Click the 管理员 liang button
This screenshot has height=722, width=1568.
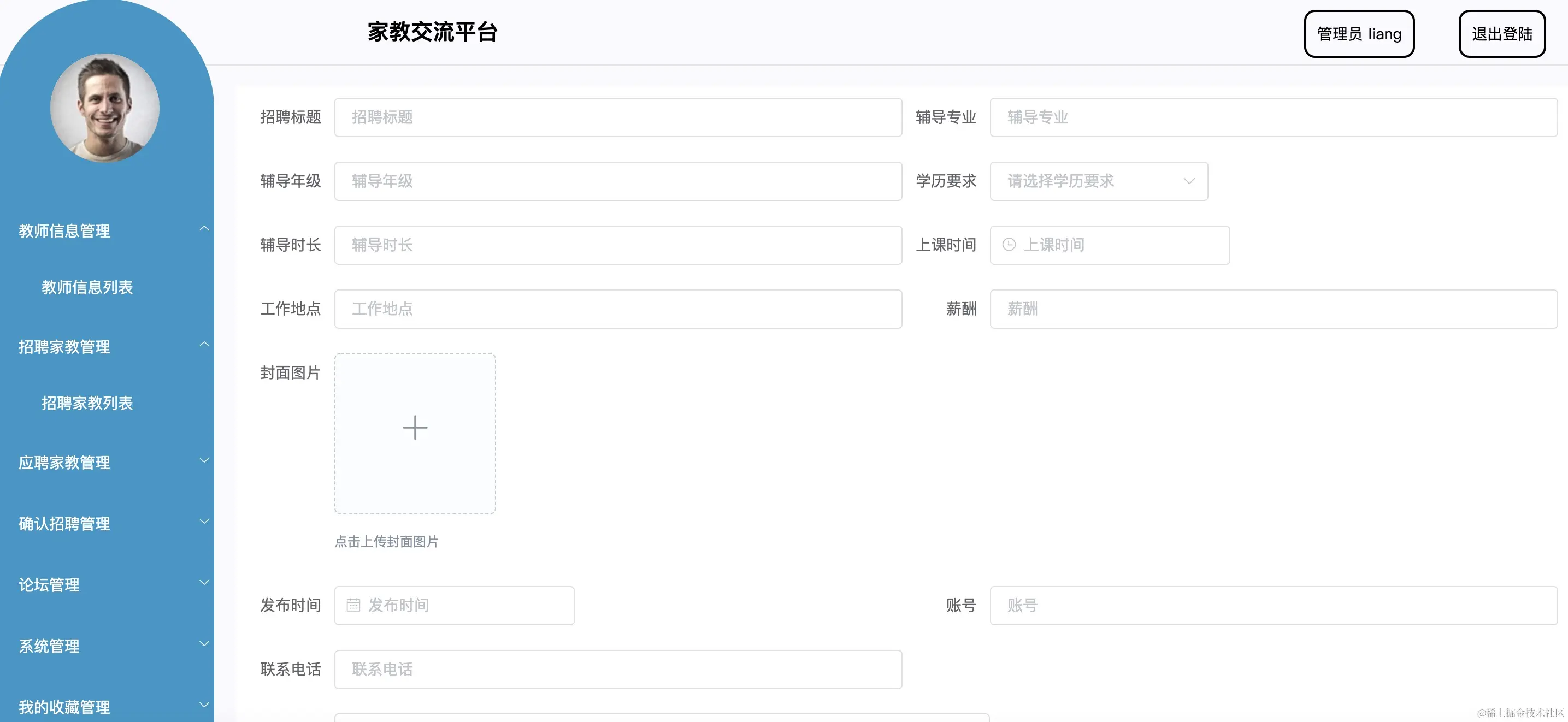(x=1358, y=34)
